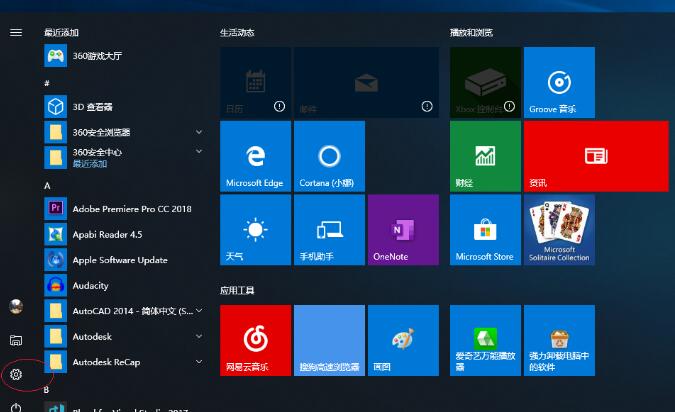Open the 天气 weather tile
Image resolution: width=675 pixels, height=412 pixels.
click(x=255, y=230)
